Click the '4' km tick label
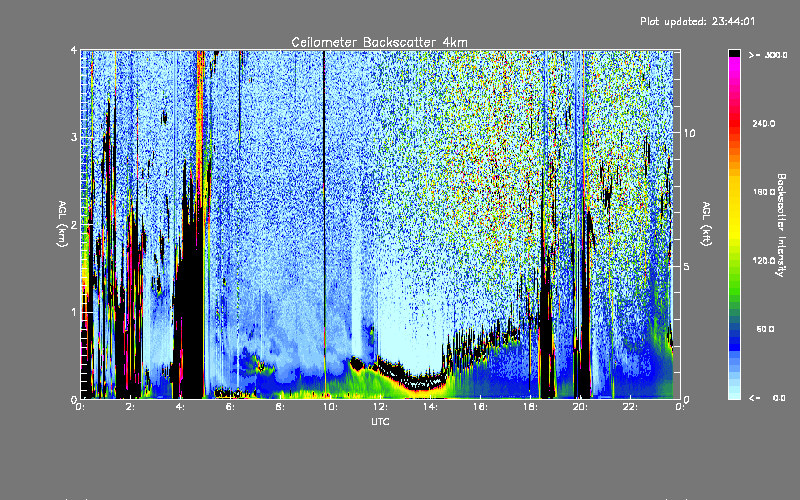Viewport: 800px width, 500px height. tap(74, 51)
